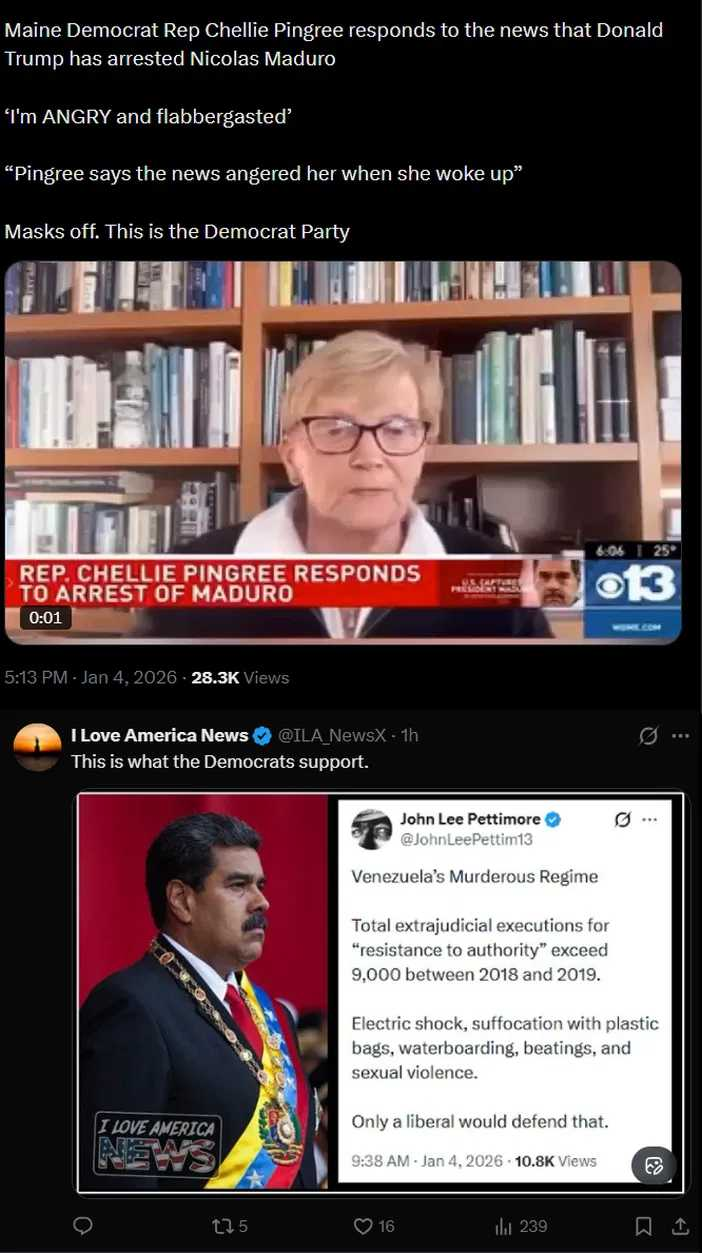Play the Chellie Pingree video

pyautogui.click(x=343, y=452)
